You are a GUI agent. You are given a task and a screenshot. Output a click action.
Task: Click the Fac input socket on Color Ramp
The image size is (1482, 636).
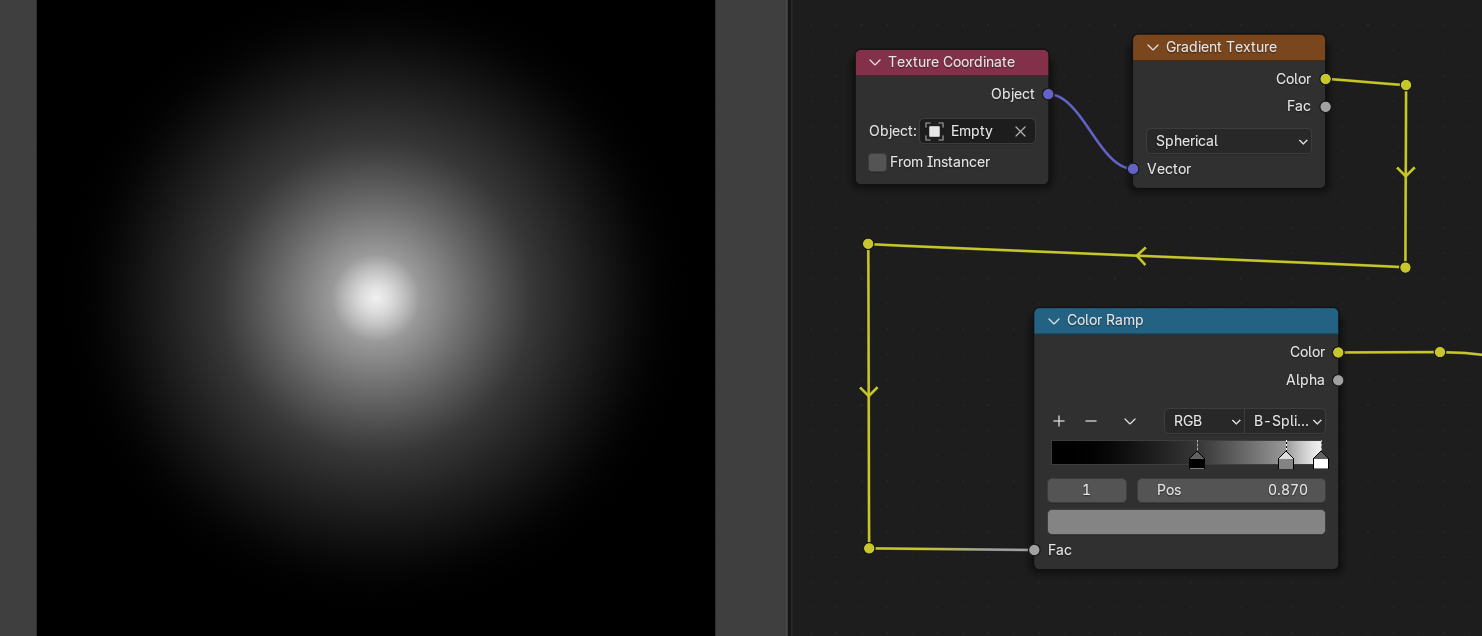pos(1034,550)
